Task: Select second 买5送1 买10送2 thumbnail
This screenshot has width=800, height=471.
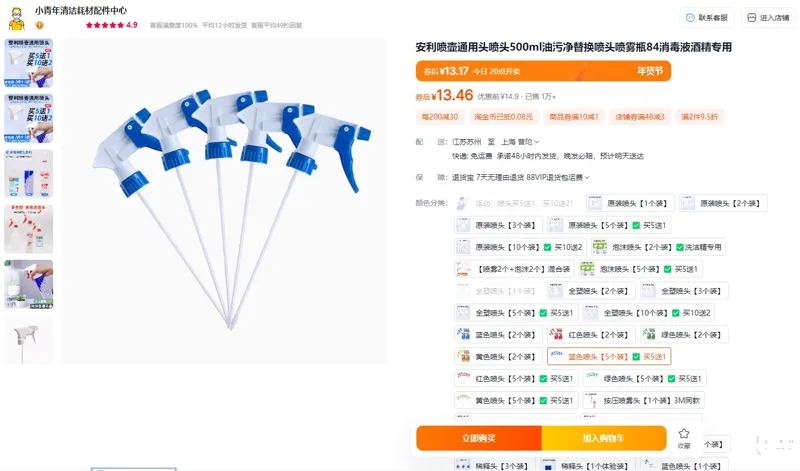Action: coord(29,118)
